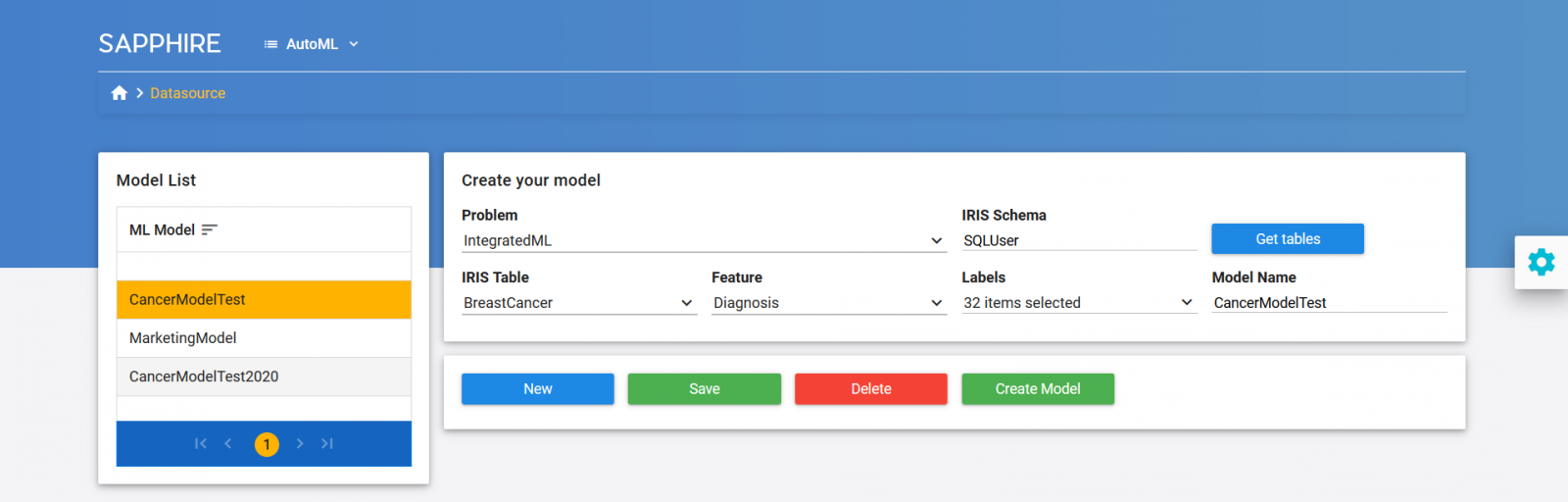
Task: Go to previous page of model list
Action: [228, 444]
